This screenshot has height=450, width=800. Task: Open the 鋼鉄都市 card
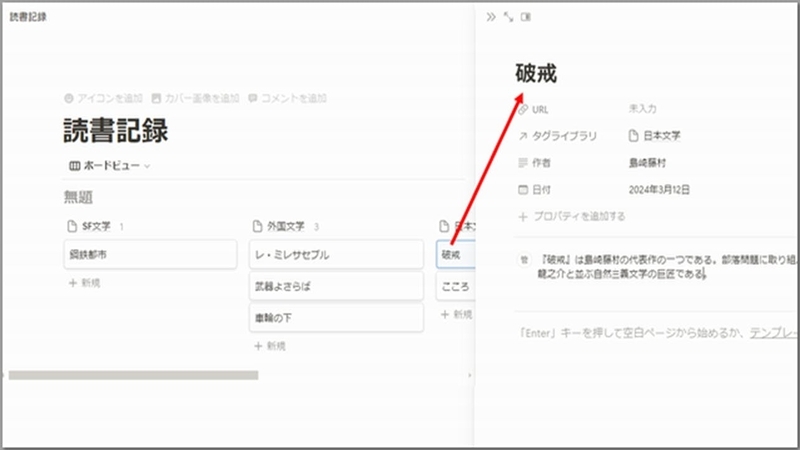click(x=151, y=254)
